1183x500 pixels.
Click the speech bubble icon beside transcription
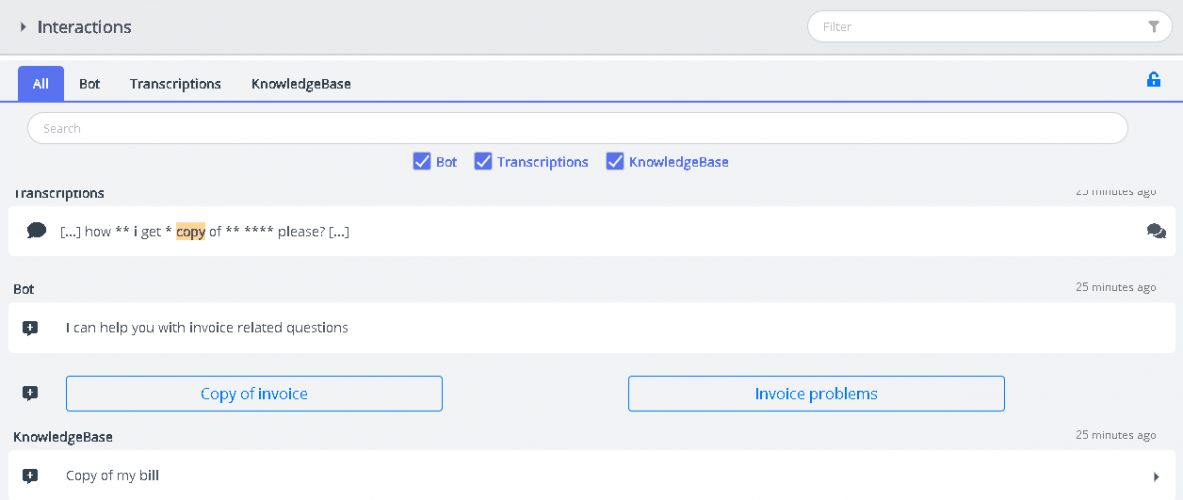[x=36, y=231]
